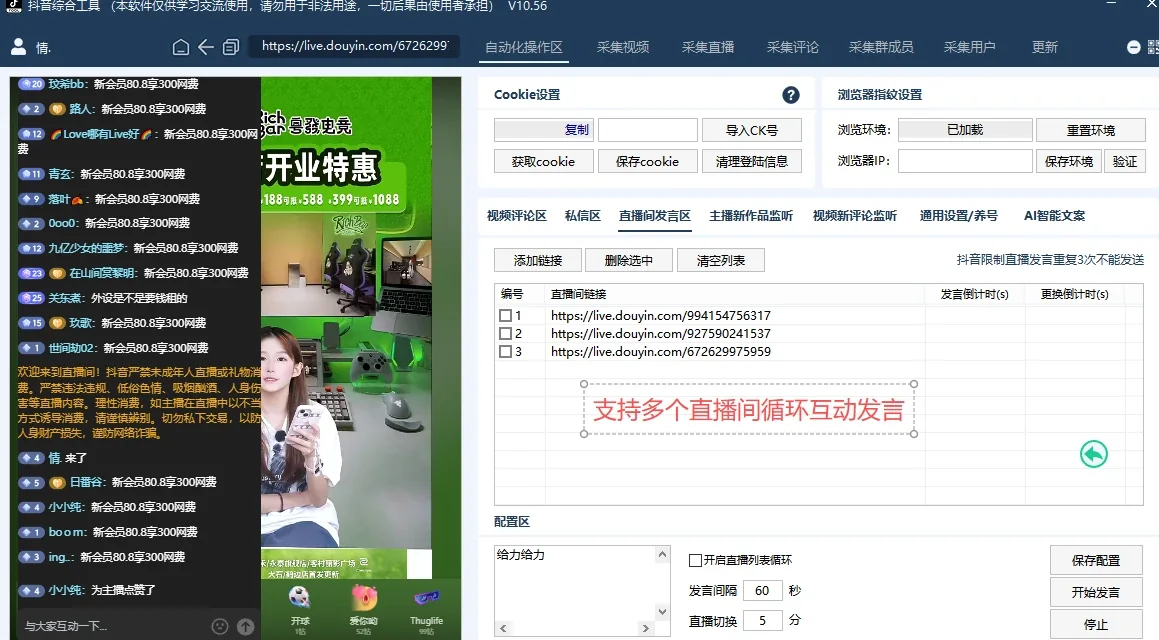This screenshot has width=1159, height=640.
Task: Select 直播间发言区 sub-tab
Action: 655,216
